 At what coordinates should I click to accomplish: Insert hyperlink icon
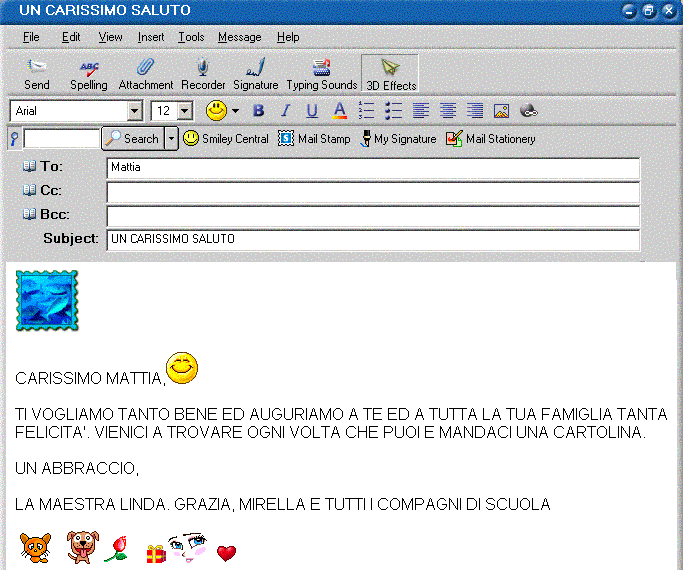(x=529, y=111)
